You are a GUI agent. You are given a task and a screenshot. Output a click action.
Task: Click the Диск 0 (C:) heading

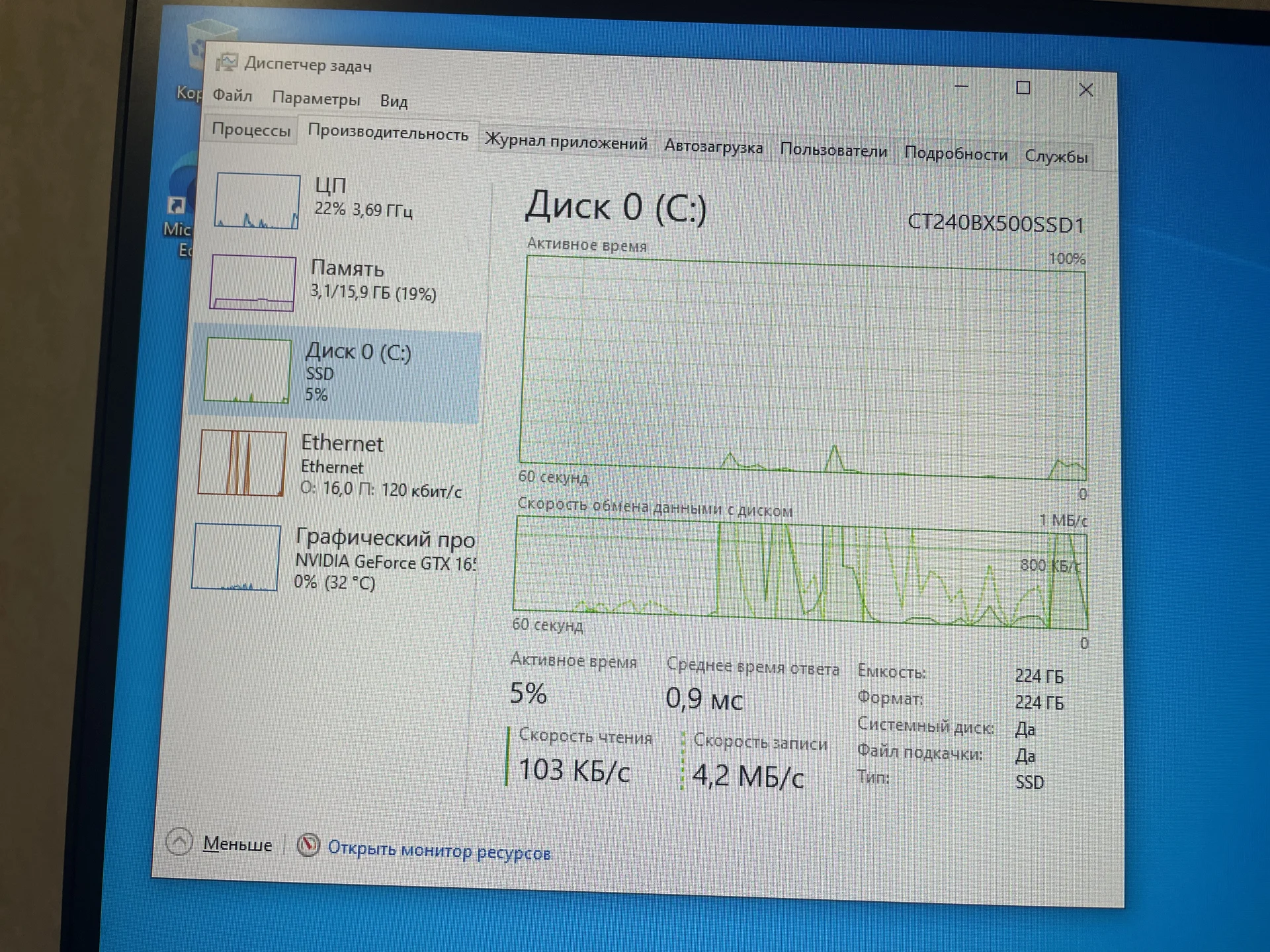pyautogui.click(x=616, y=207)
